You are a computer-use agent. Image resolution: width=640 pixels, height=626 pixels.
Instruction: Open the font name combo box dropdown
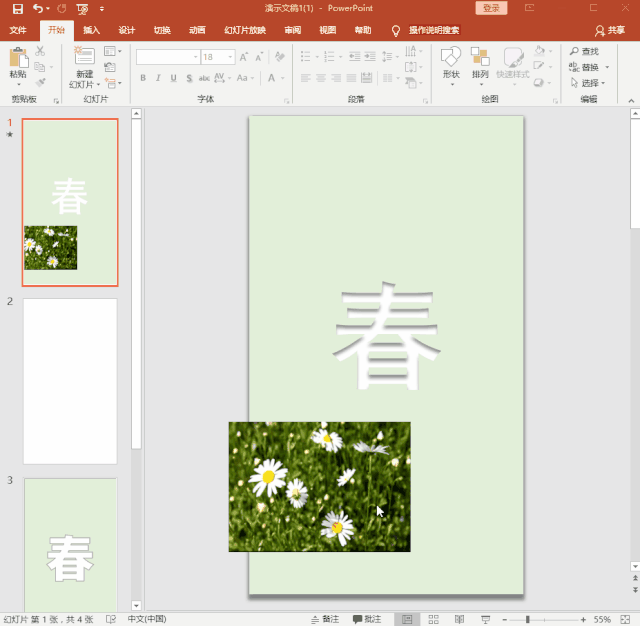[196, 57]
